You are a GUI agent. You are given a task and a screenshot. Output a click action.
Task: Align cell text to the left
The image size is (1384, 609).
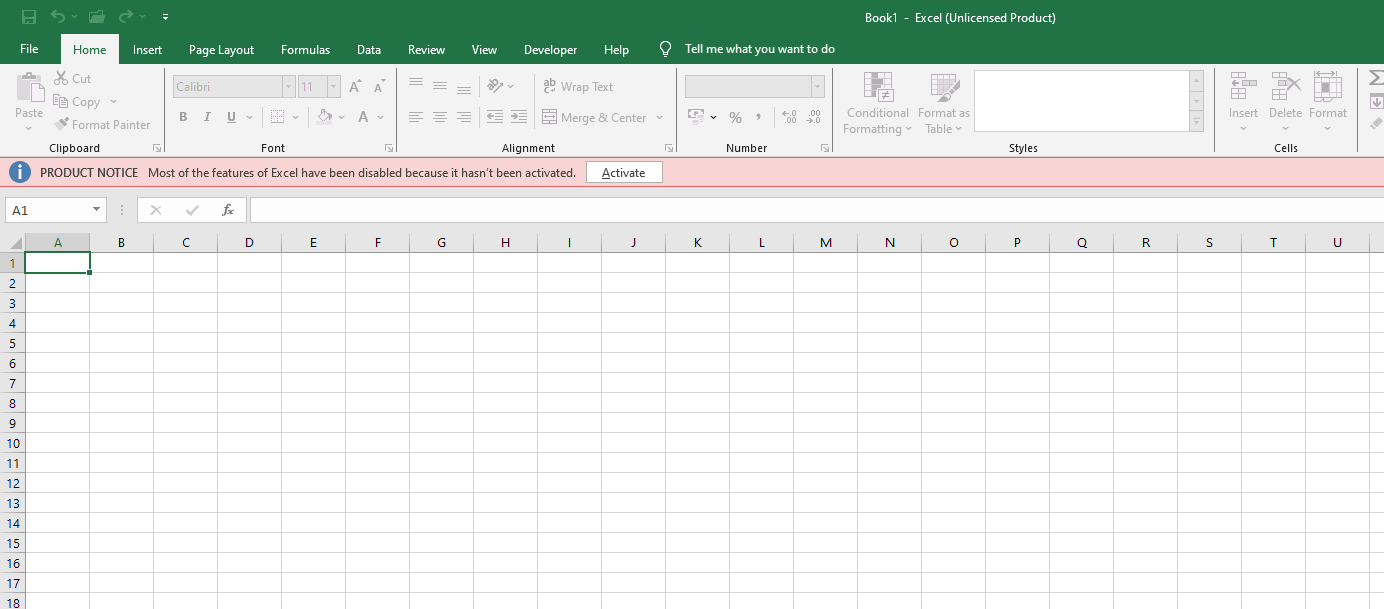pyautogui.click(x=416, y=117)
